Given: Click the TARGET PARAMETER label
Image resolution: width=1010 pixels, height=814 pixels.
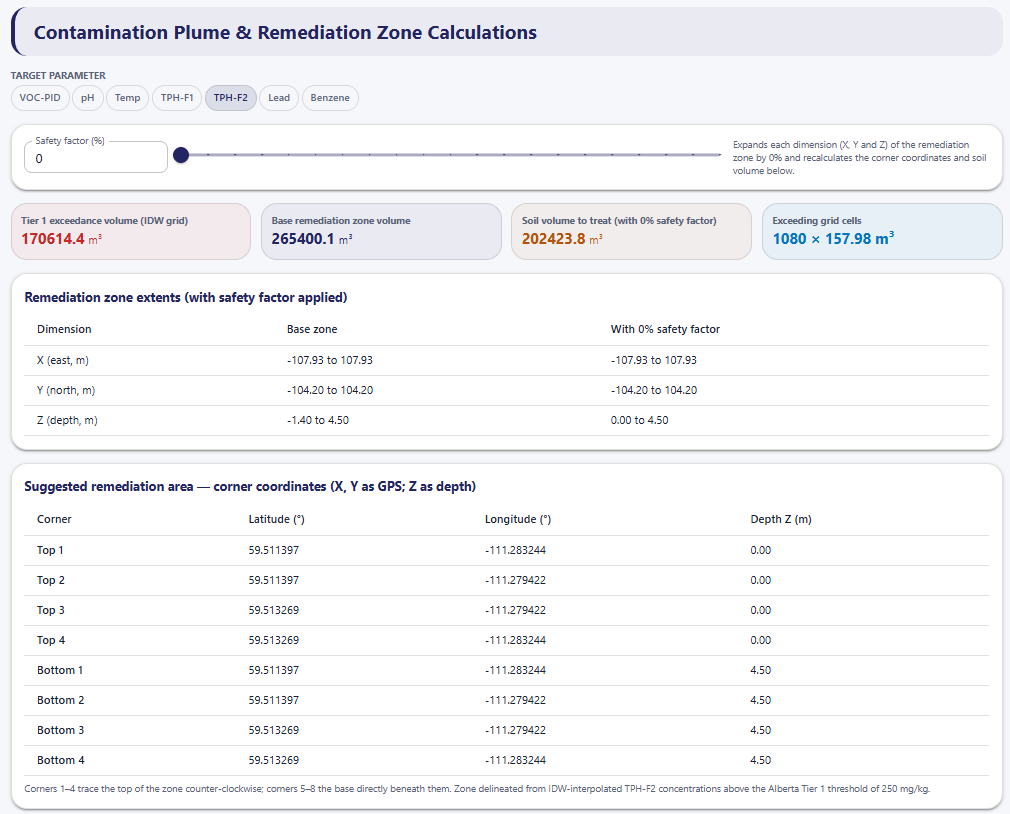Looking at the screenshot, I should 58,75.
